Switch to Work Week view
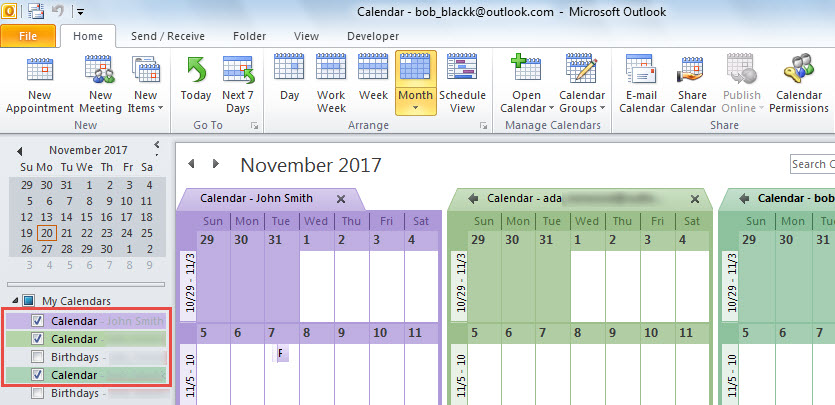 pos(331,84)
